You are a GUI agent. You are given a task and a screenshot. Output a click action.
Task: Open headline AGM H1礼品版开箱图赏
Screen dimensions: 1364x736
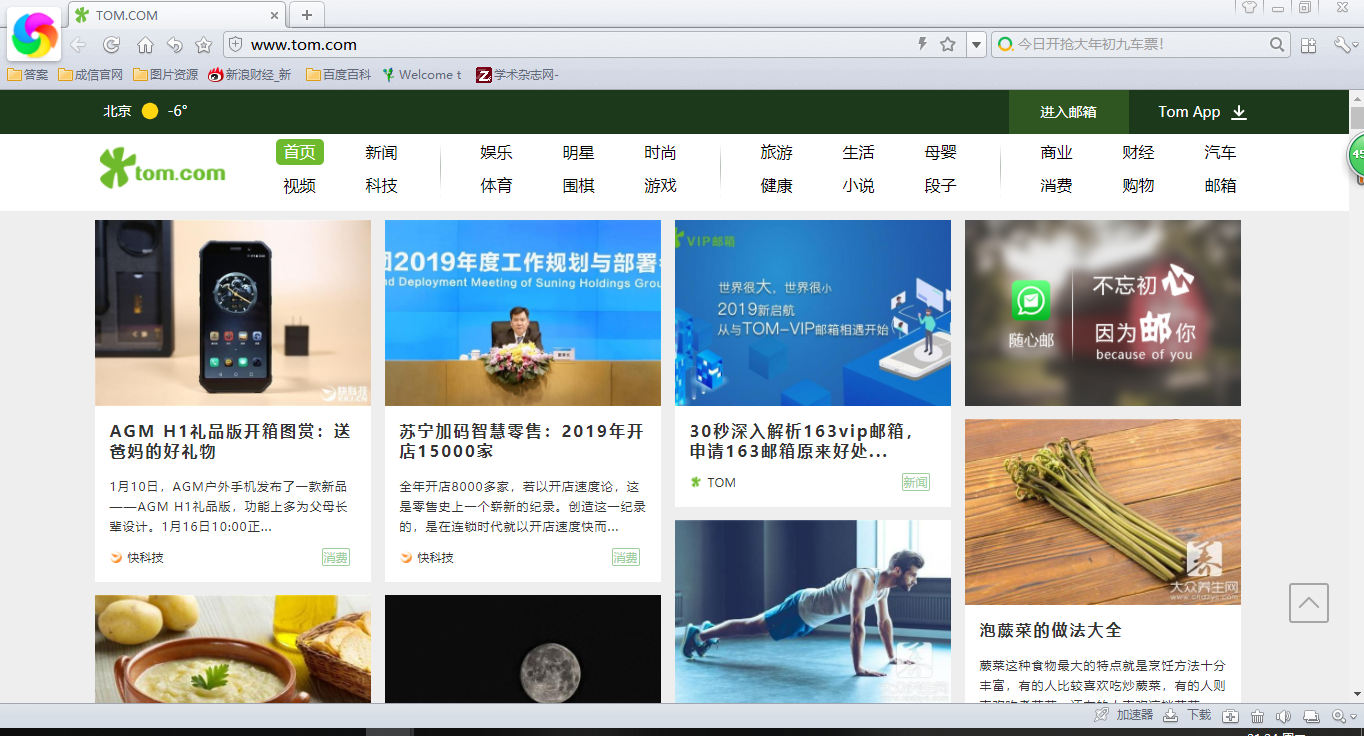tap(230, 441)
